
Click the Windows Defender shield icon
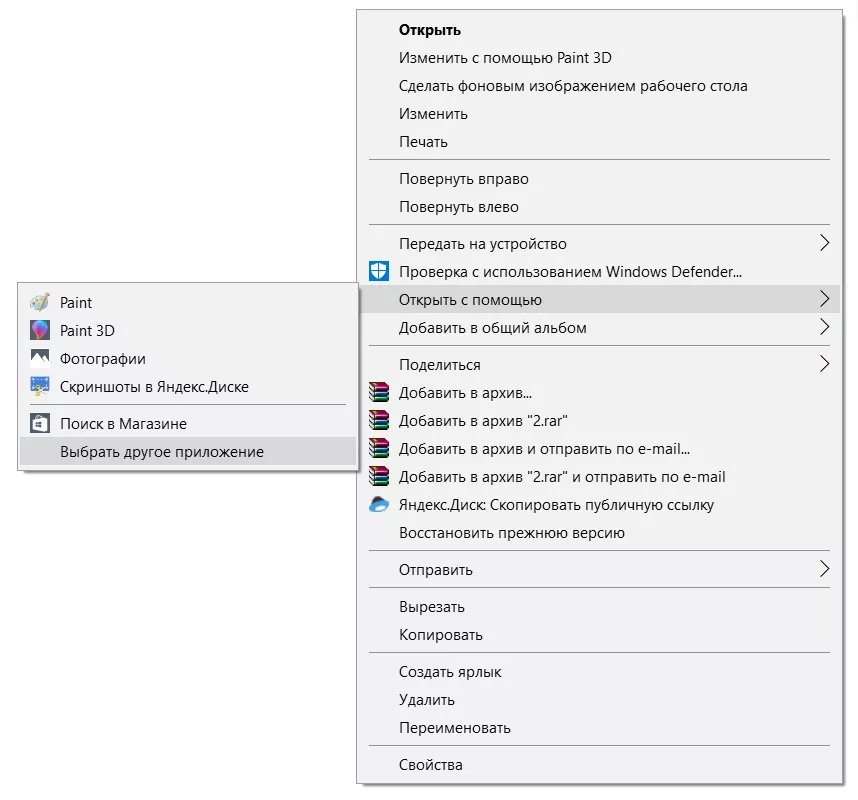(379, 271)
